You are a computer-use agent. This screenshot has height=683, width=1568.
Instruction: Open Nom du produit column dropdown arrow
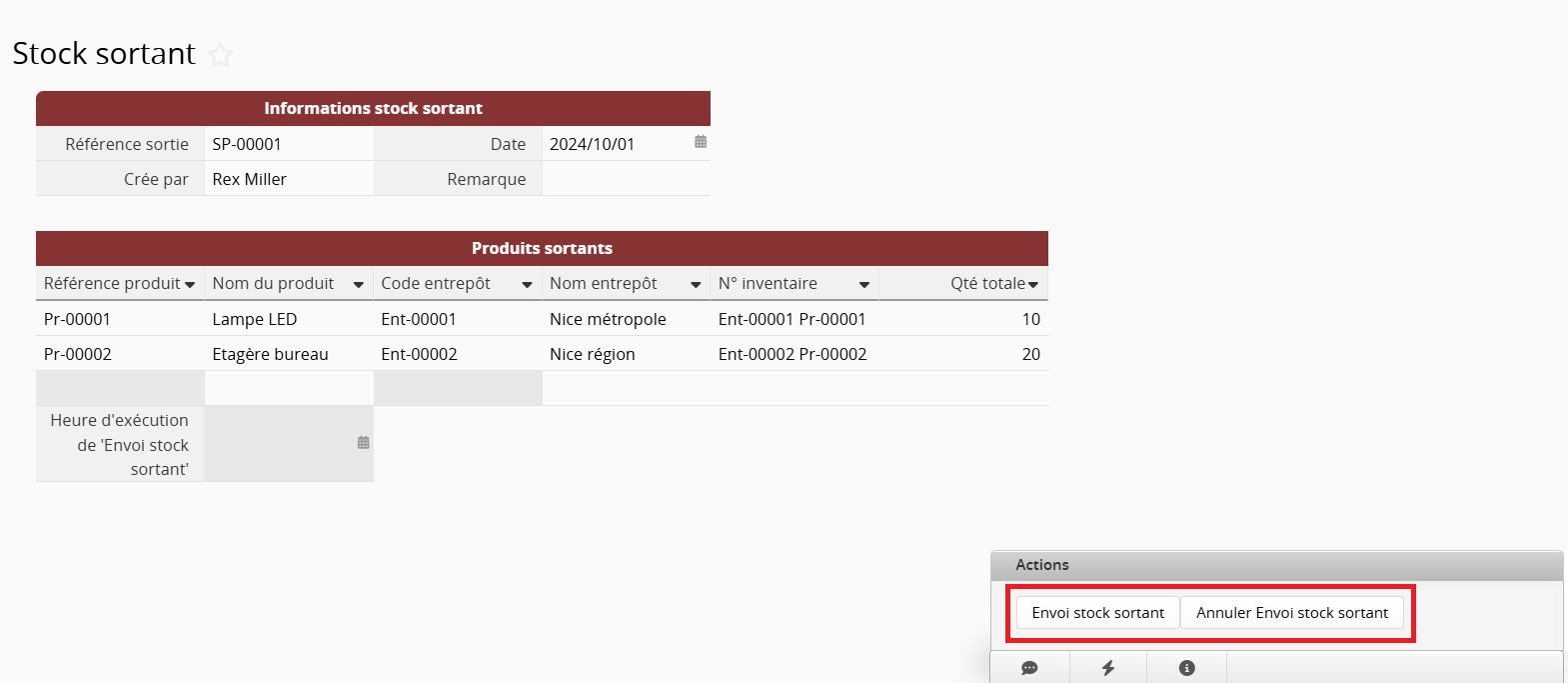click(358, 285)
